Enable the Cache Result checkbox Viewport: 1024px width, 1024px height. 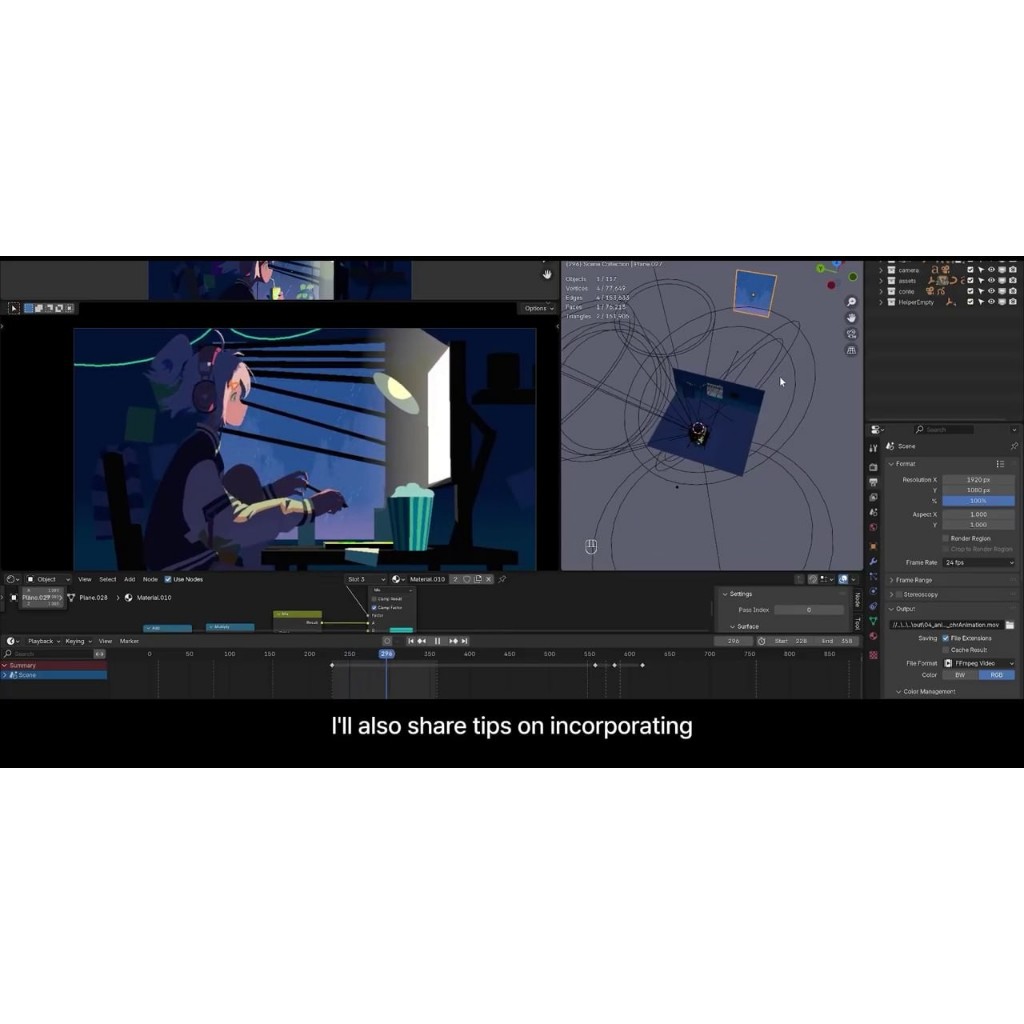(946, 650)
